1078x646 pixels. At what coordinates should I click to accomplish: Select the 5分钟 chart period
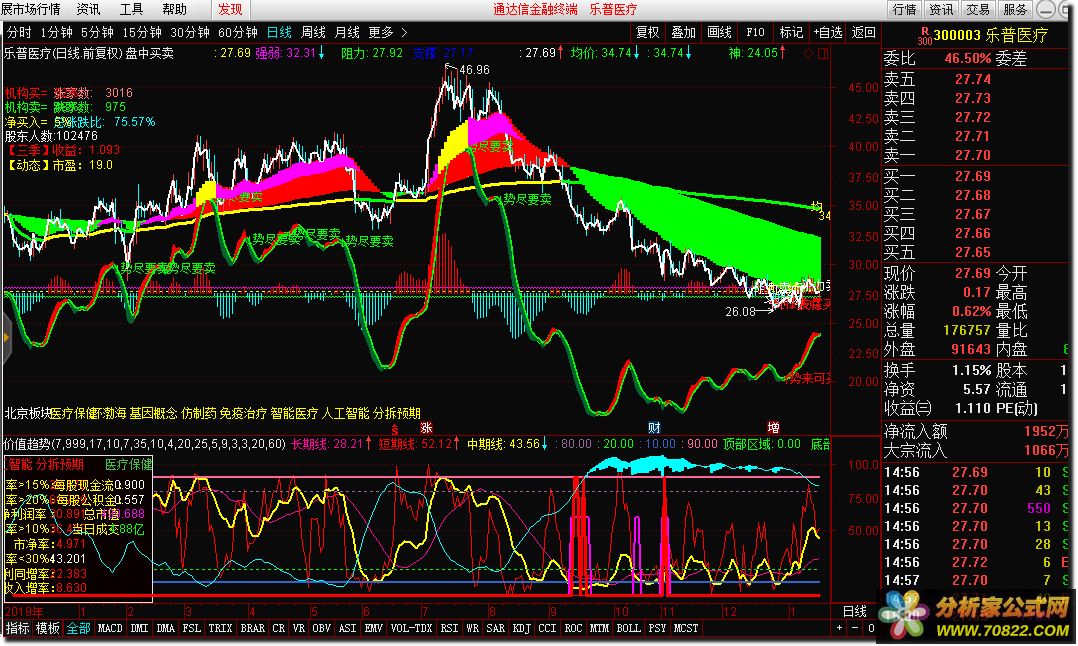click(x=97, y=32)
